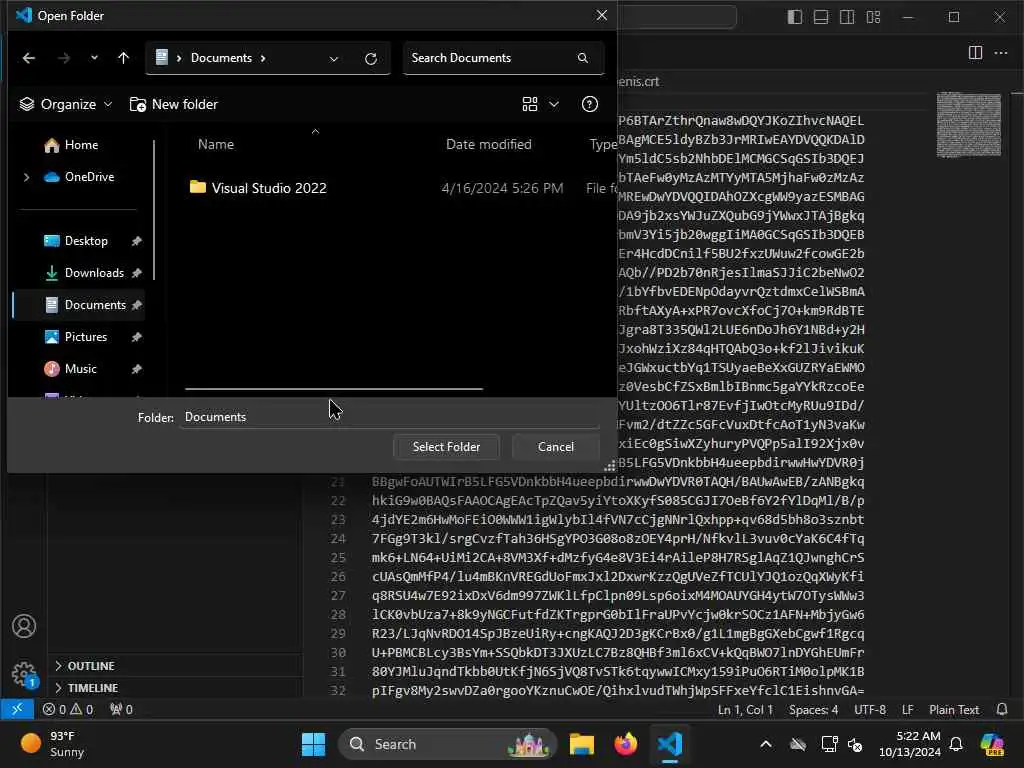Unpin Desktop using its pin icon
This screenshot has width=1024, height=768.
(136, 241)
